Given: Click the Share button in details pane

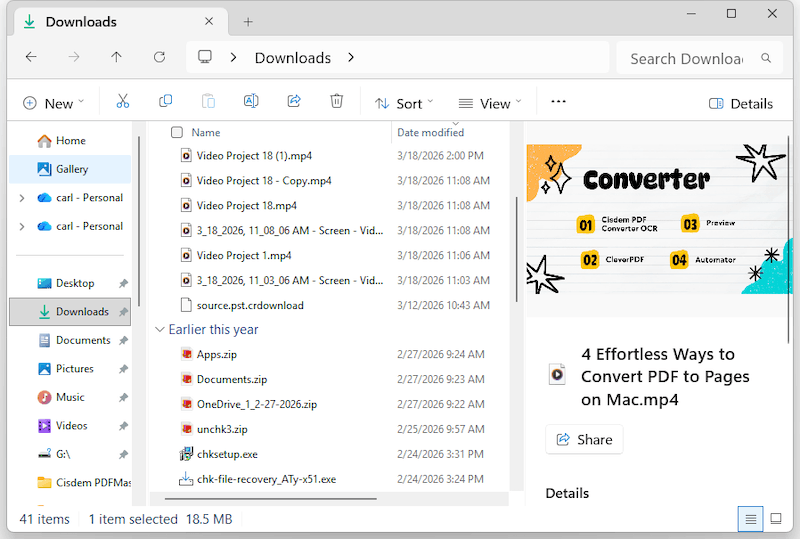Looking at the screenshot, I should coord(584,439).
